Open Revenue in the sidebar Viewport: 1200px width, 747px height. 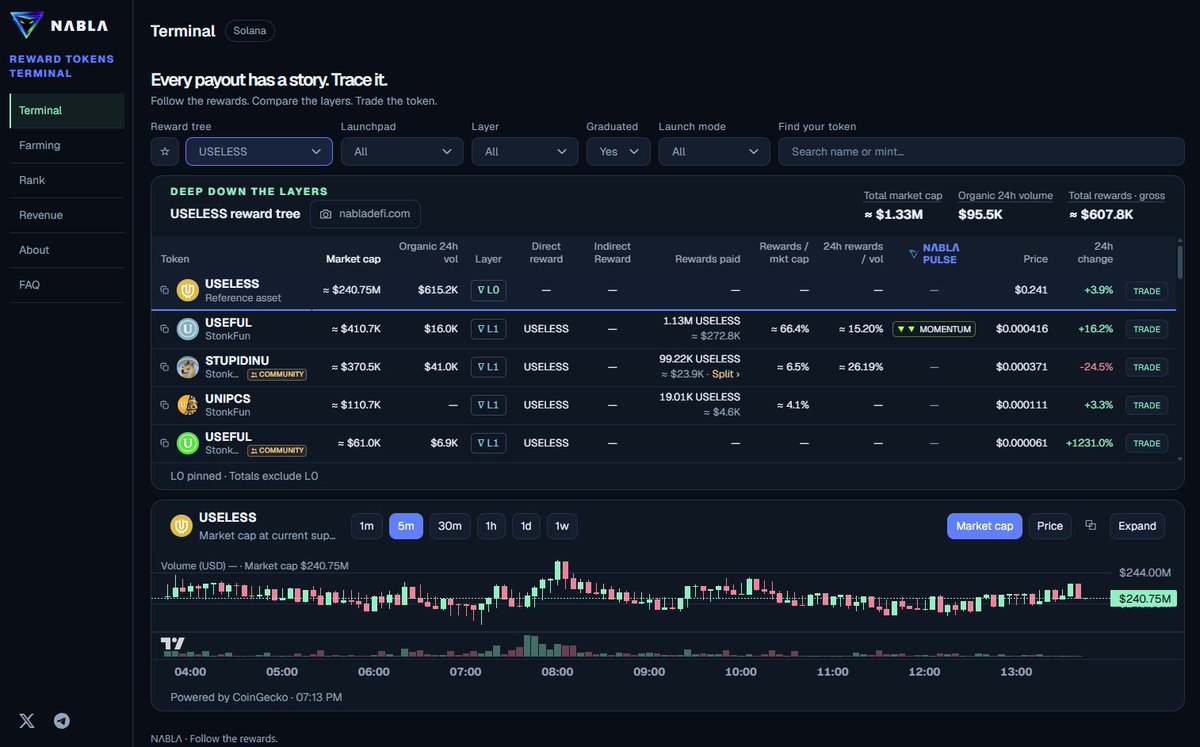point(67,215)
